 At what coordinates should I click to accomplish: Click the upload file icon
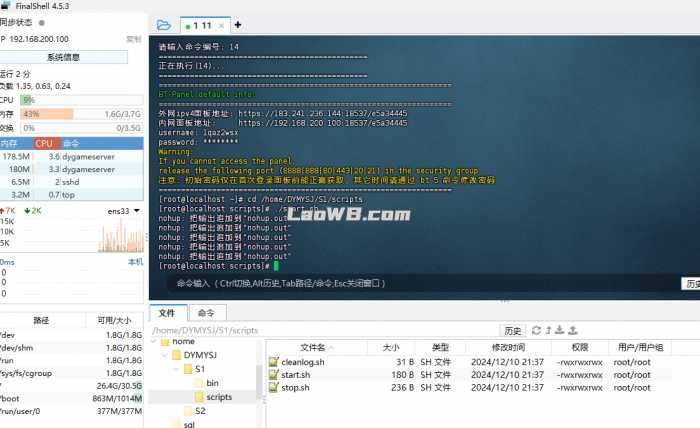573,330
